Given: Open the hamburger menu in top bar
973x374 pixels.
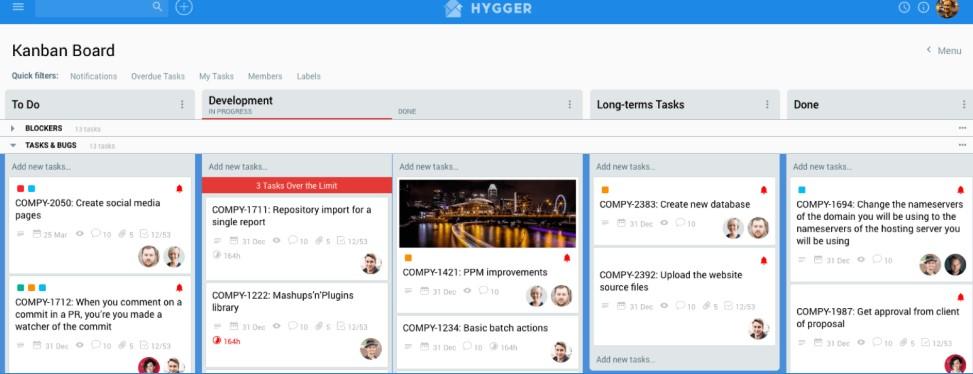Looking at the screenshot, I should (17, 7).
